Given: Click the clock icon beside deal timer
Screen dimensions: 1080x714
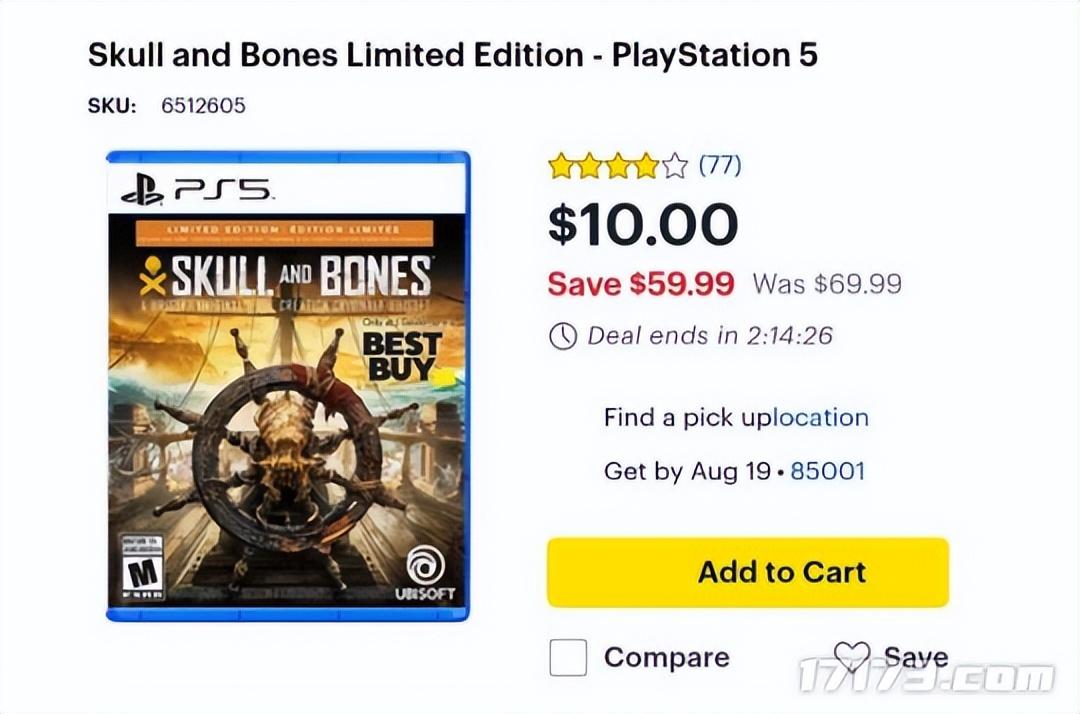Looking at the screenshot, I should 563,336.
